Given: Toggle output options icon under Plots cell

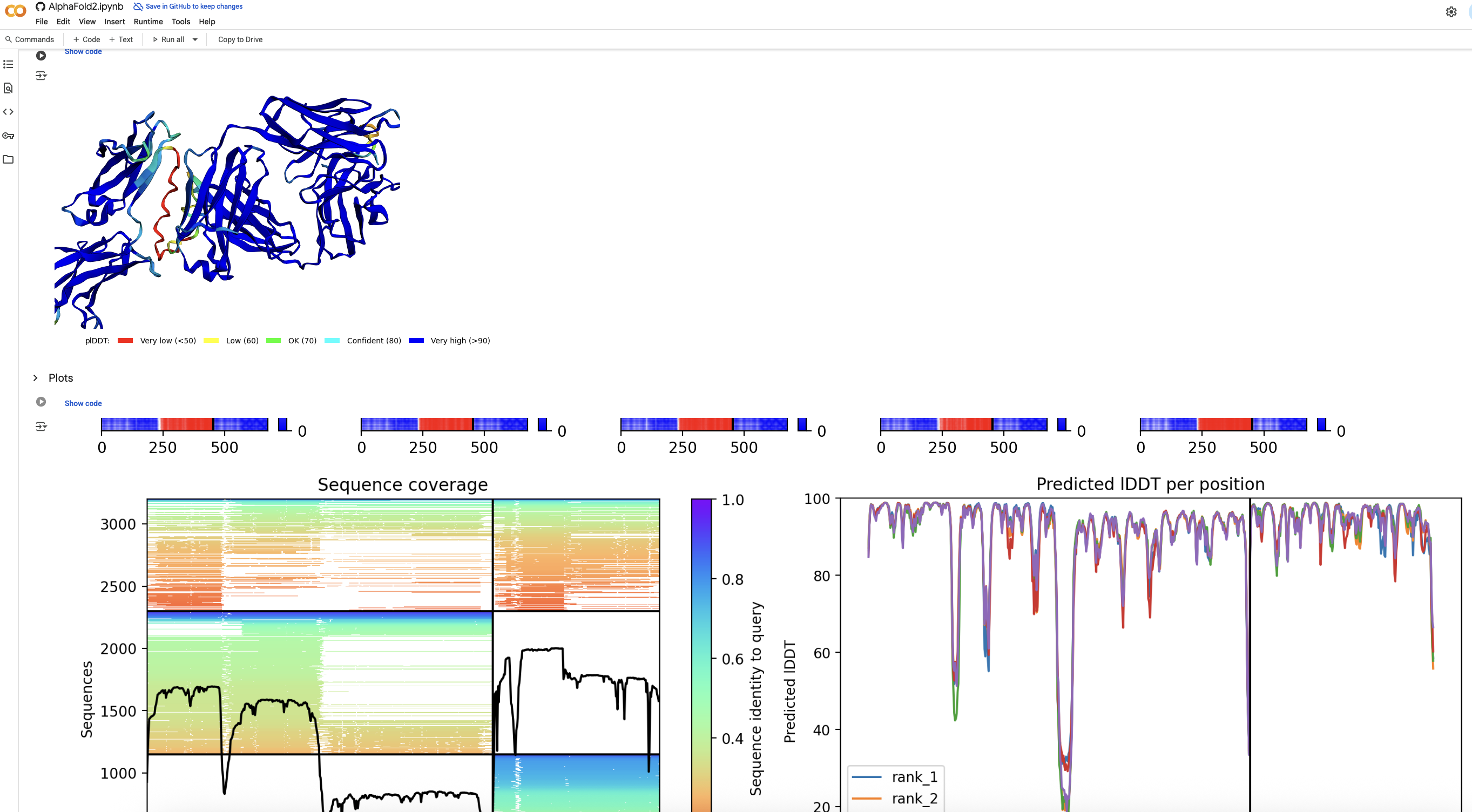Looking at the screenshot, I should [41, 427].
